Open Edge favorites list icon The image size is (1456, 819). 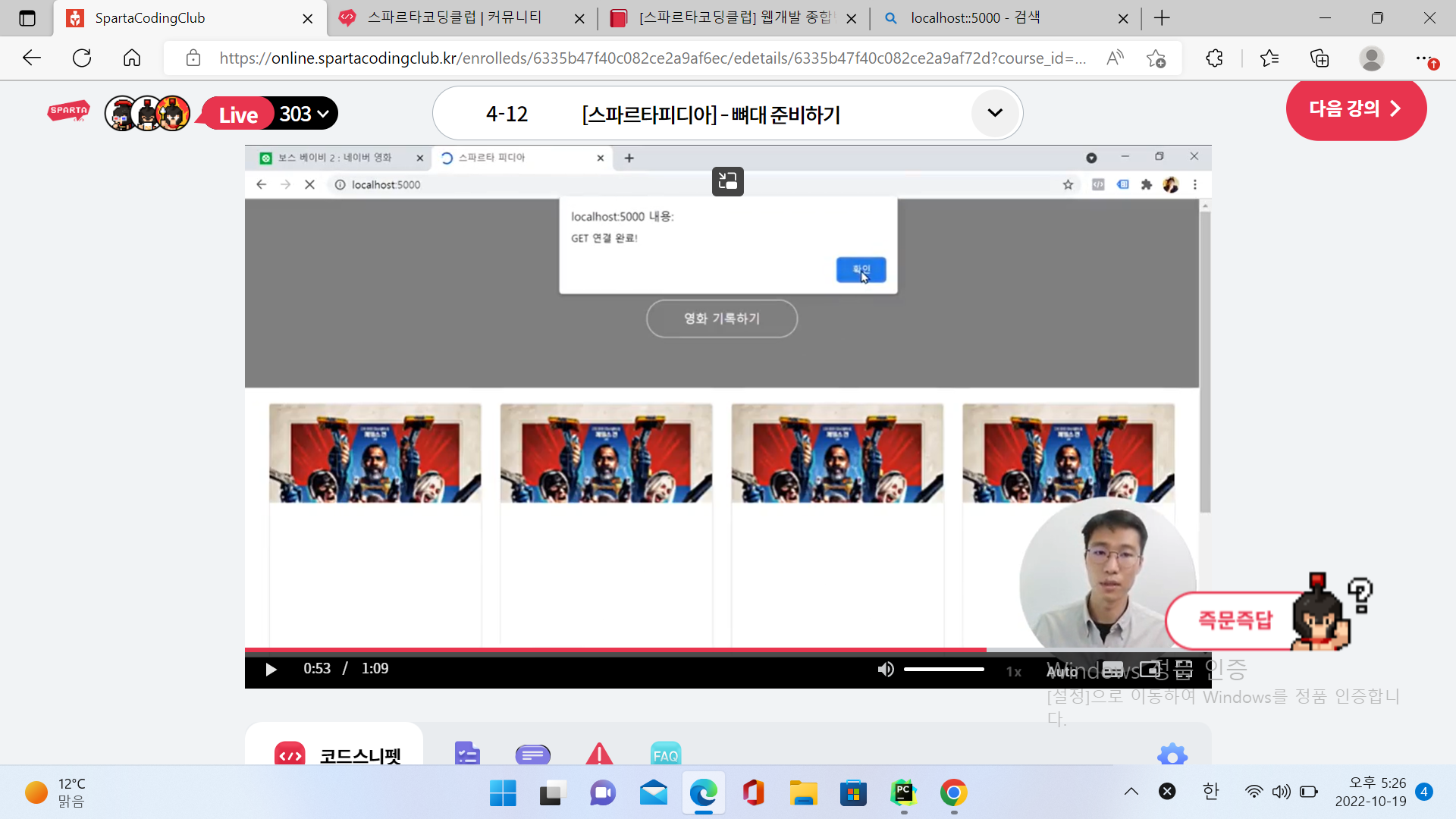tap(1269, 58)
